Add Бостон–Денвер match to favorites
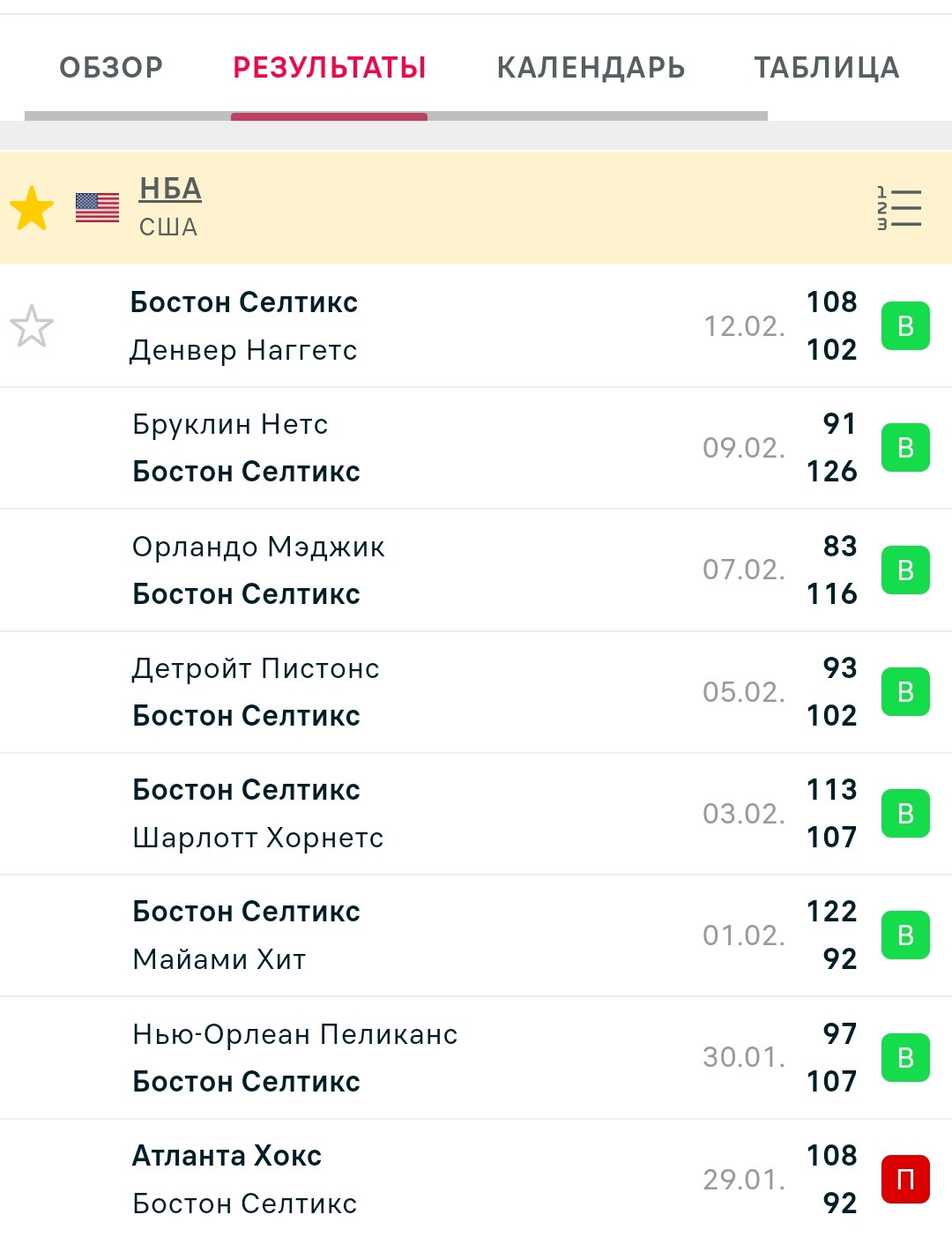Screen dimensions: 952x1237 point(32,326)
